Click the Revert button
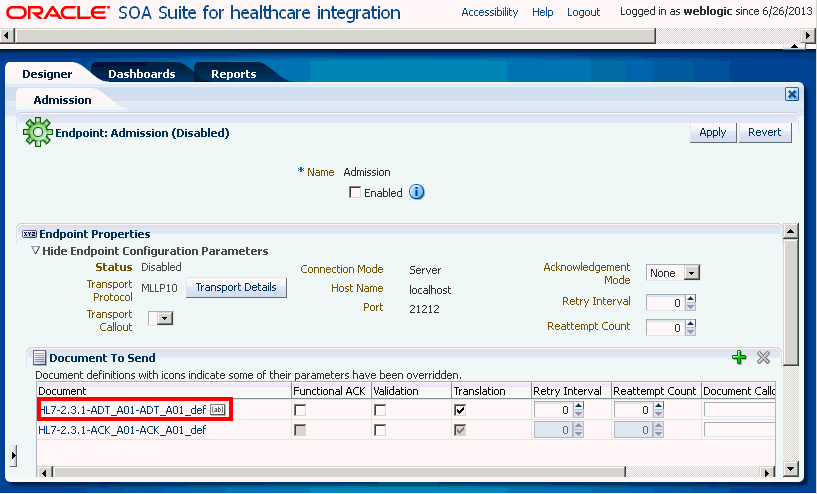Viewport: 817px width, 494px height. 764,132
